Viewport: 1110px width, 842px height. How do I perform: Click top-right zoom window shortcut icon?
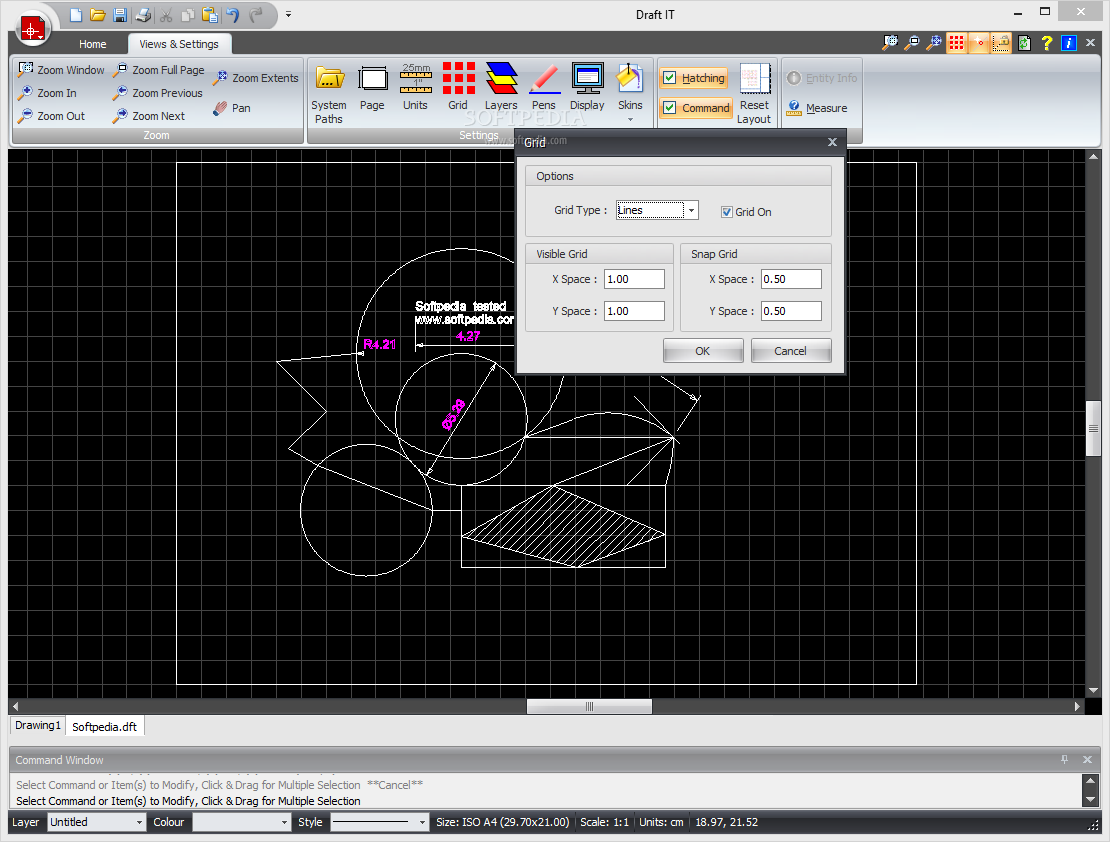890,43
